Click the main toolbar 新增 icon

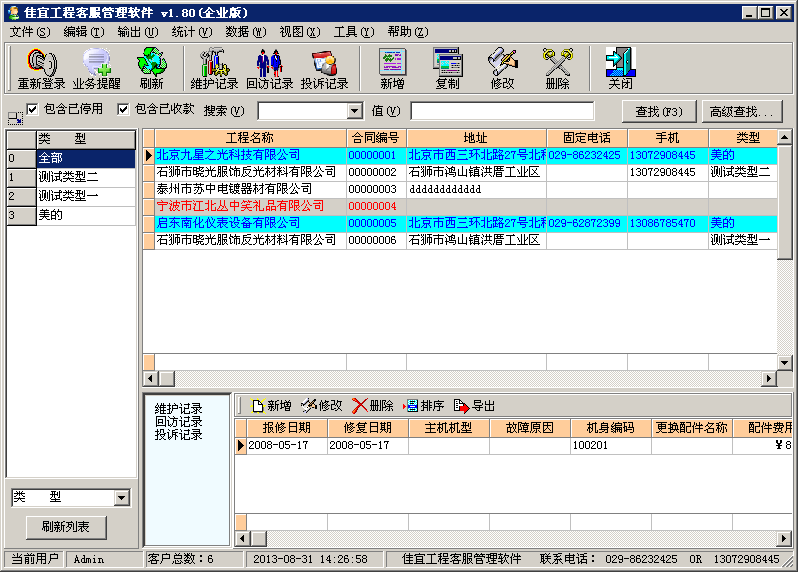[392, 69]
